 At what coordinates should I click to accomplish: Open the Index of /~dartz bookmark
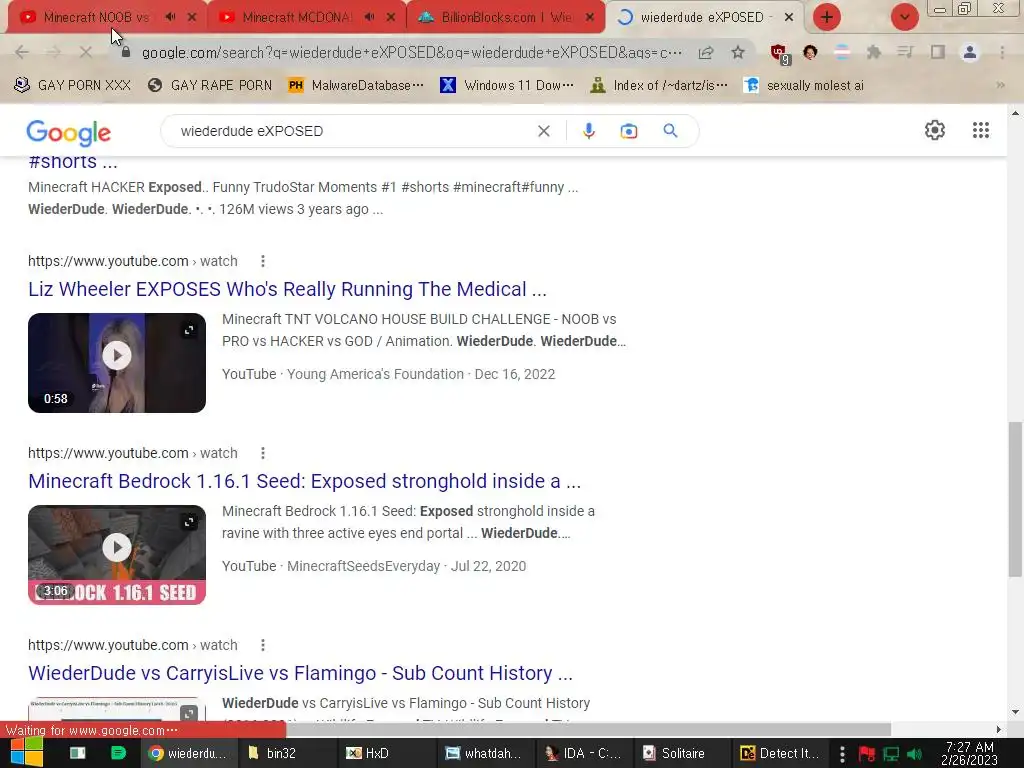659,86
